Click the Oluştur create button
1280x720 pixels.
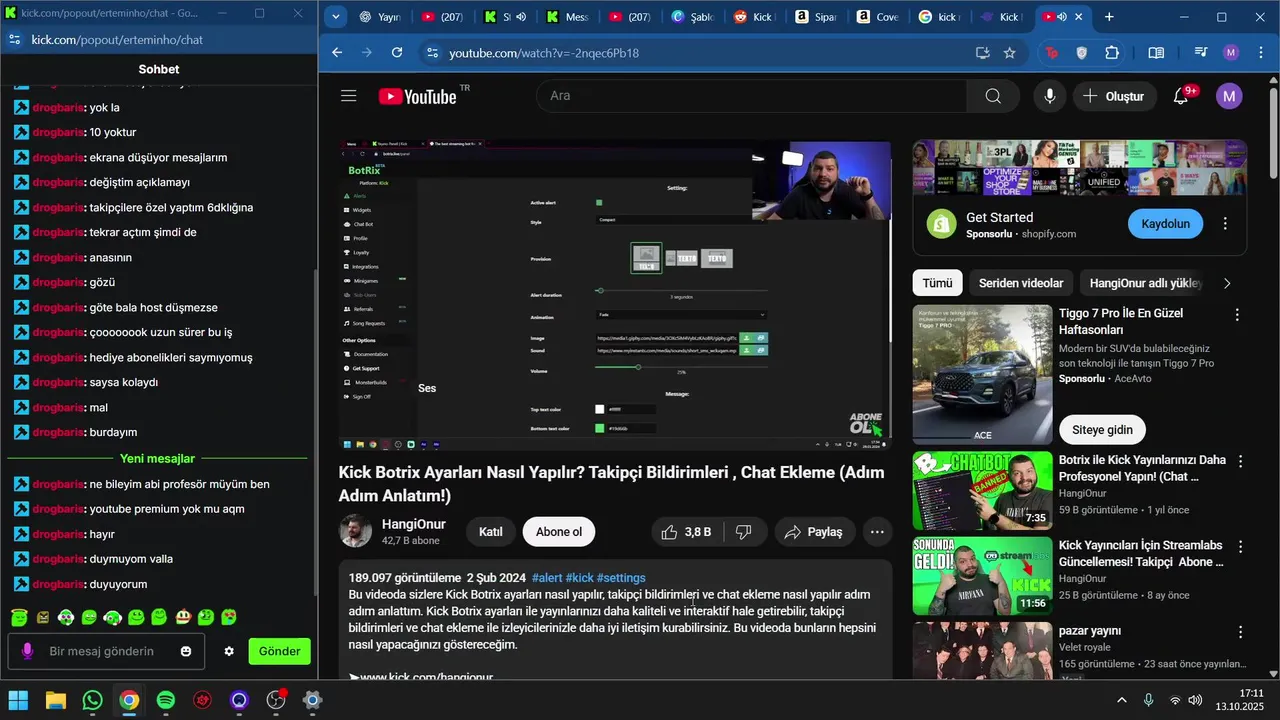[1114, 96]
